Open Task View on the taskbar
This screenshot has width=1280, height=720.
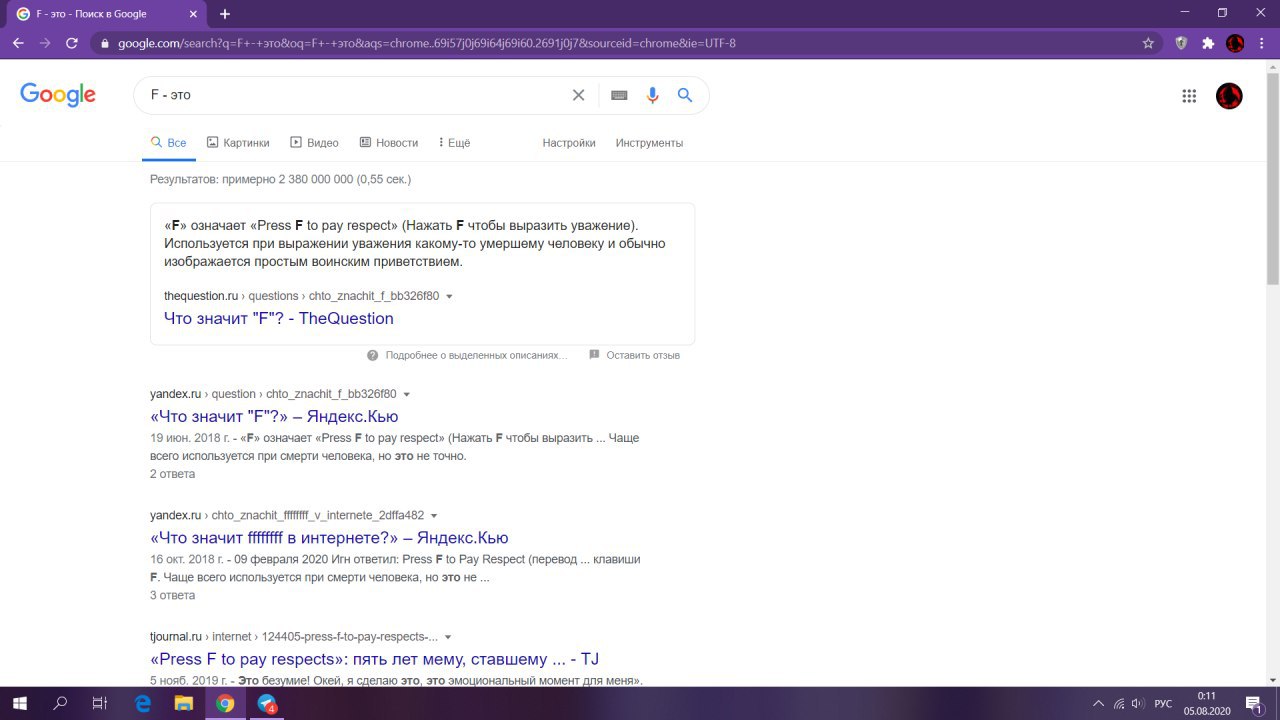99,703
